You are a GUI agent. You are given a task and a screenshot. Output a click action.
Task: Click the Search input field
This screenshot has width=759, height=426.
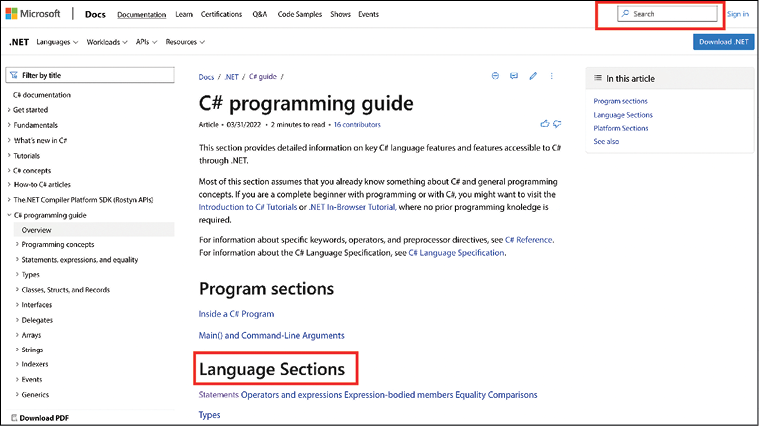(x=668, y=14)
